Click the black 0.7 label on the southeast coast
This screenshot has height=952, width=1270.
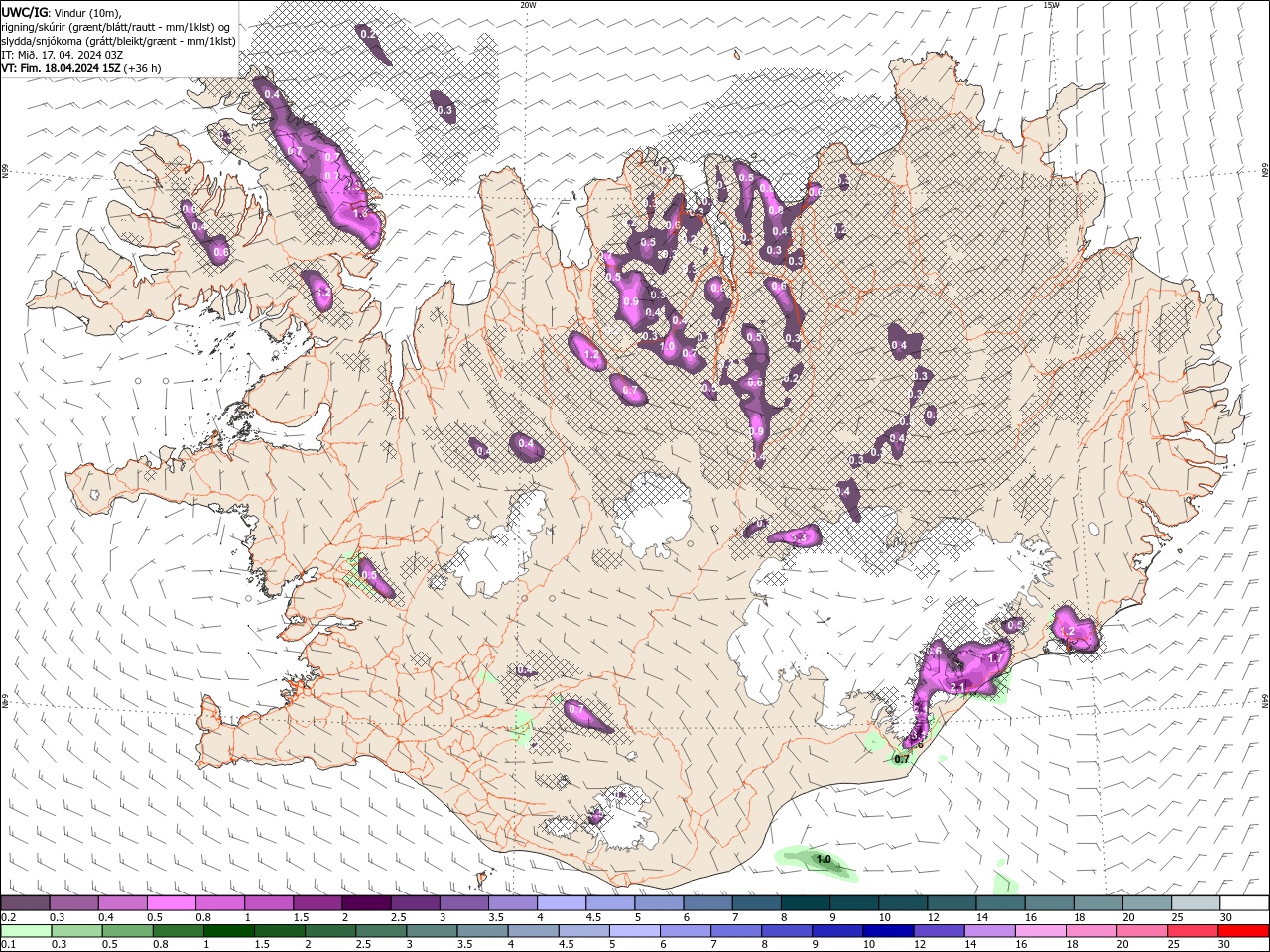click(902, 759)
